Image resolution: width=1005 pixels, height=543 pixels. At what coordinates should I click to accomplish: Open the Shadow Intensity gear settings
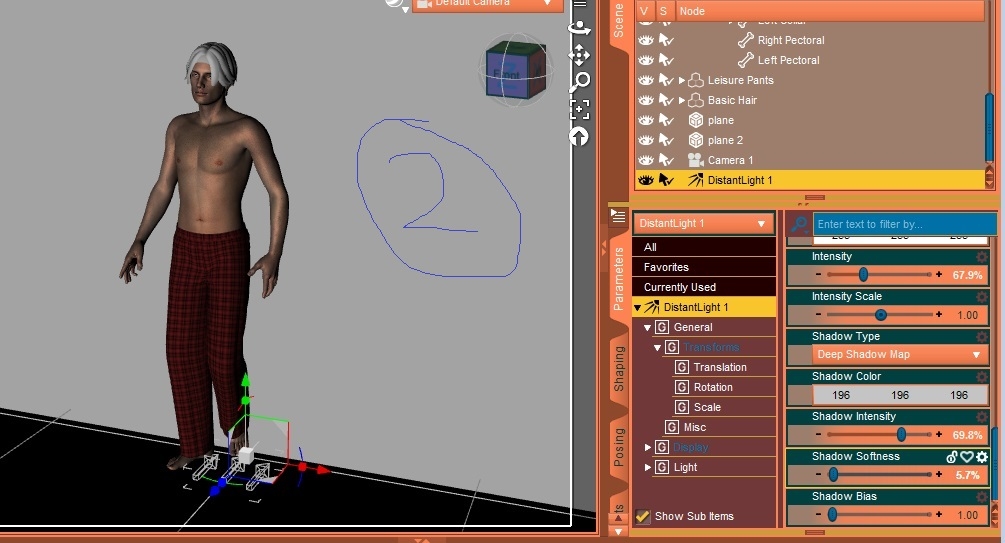click(981, 417)
